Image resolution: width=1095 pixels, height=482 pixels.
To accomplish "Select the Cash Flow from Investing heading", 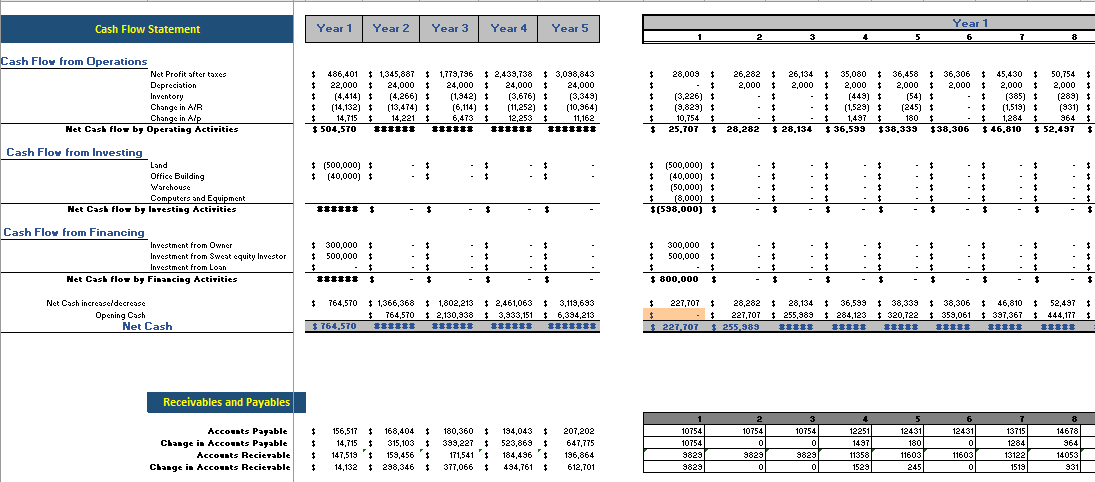I will tap(74, 152).
